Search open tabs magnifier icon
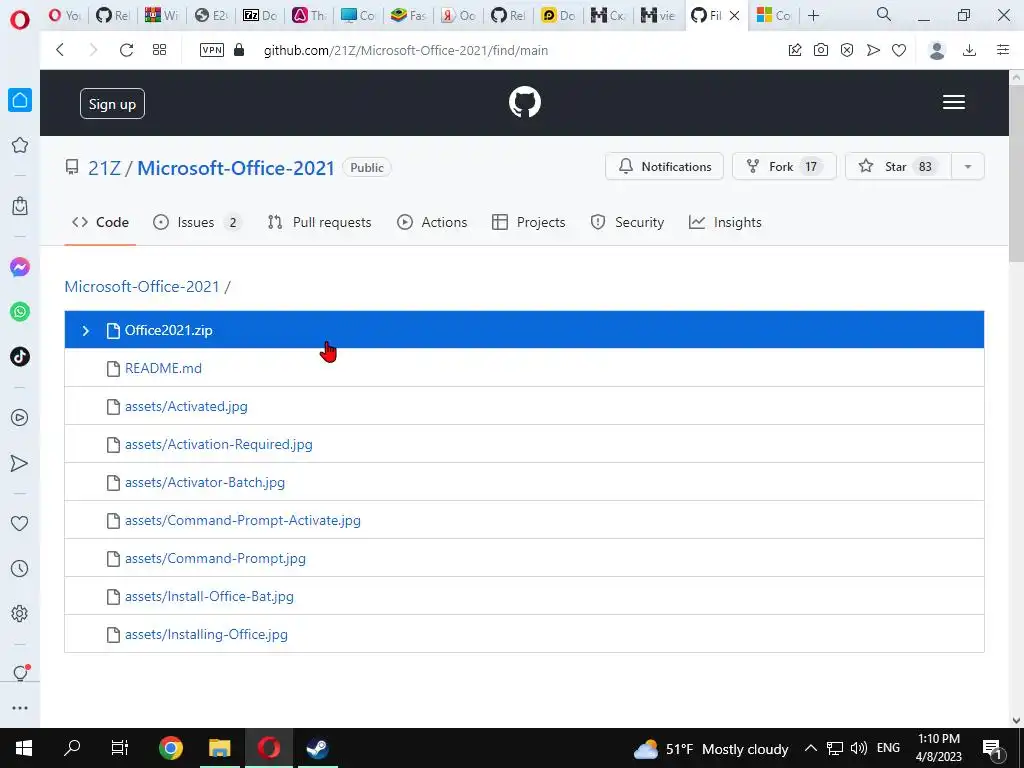The height and width of the screenshot is (768, 1024). point(884,14)
